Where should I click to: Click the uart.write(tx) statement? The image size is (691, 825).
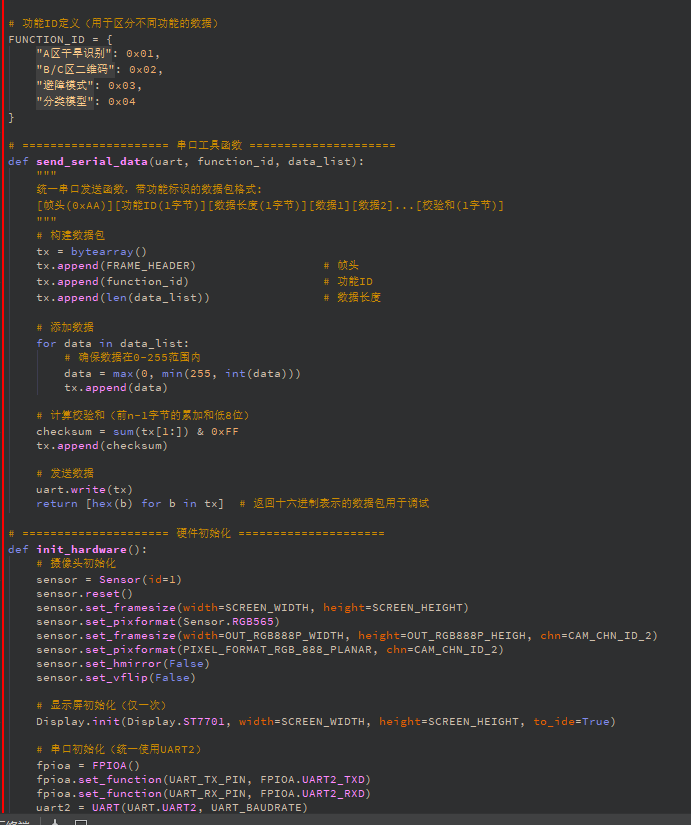tap(84, 489)
